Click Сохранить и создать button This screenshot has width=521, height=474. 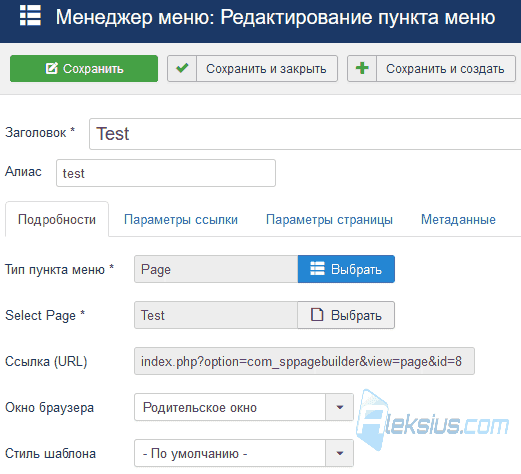(x=431, y=68)
